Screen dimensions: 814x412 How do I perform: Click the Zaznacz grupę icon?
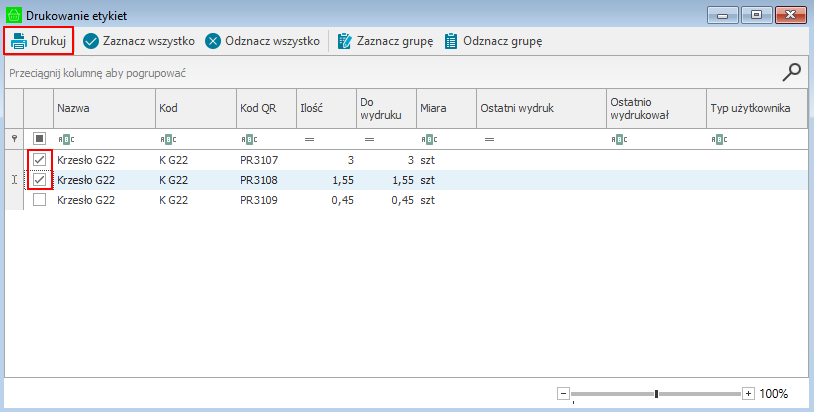tap(345, 41)
